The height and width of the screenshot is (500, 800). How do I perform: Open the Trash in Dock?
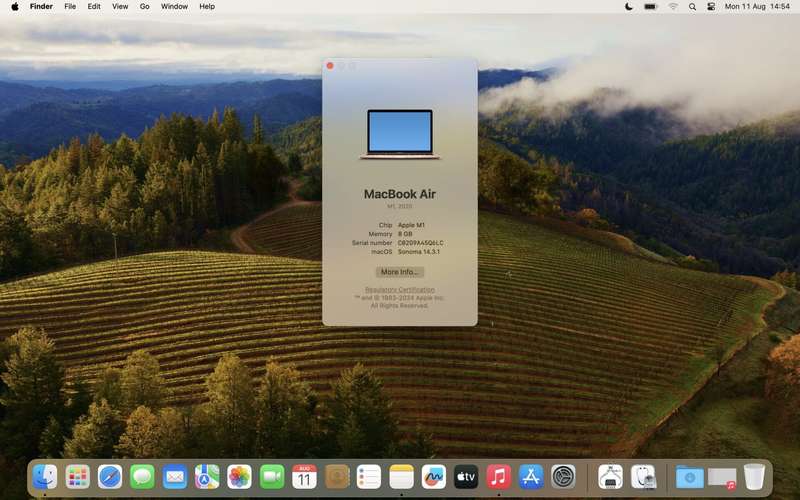pyautogui.click(x=754, y=477)
